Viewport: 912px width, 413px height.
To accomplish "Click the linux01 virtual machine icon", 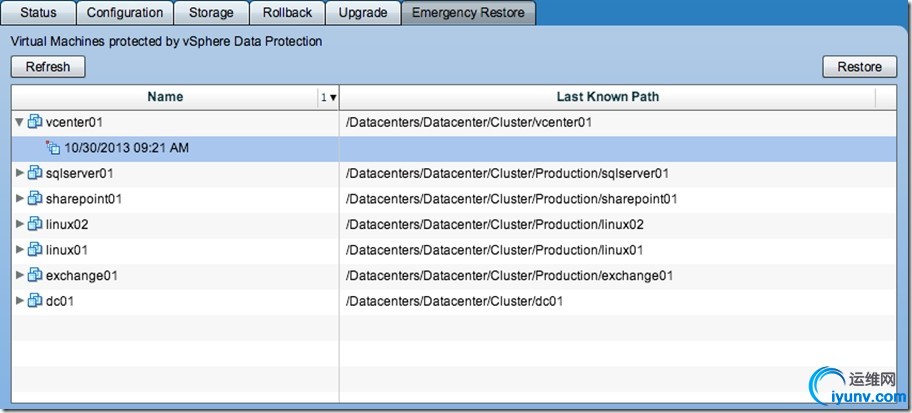I will point(35,250).
